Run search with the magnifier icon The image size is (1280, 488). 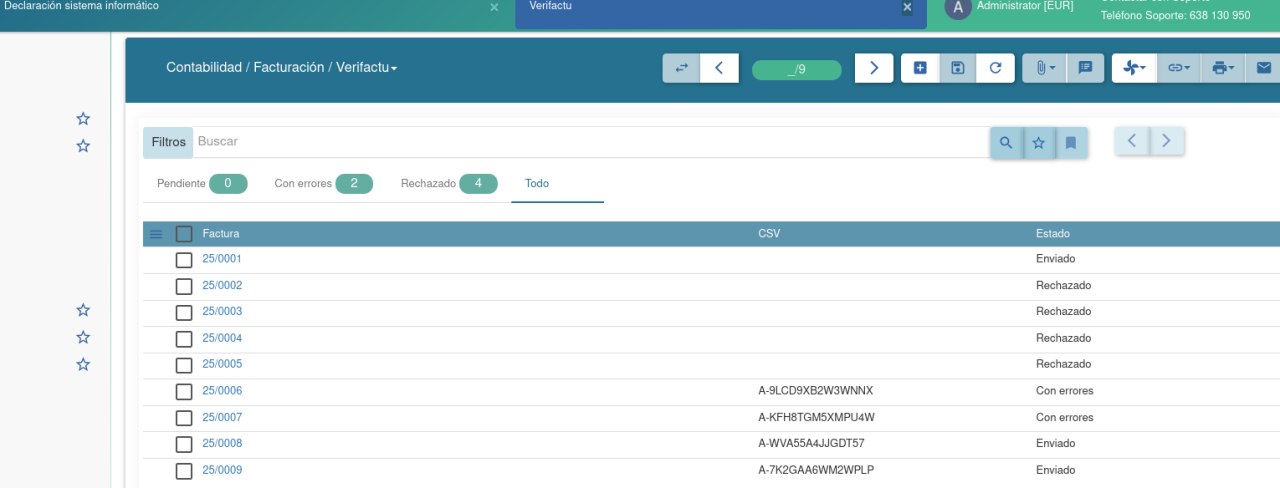[x=1006, y=143]
